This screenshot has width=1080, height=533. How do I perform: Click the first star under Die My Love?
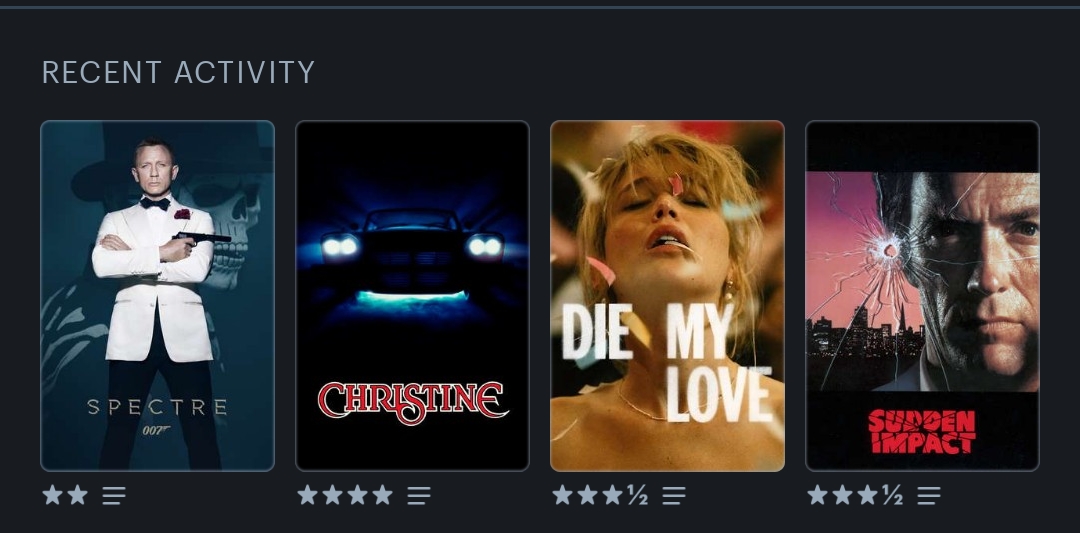point(562,494)
